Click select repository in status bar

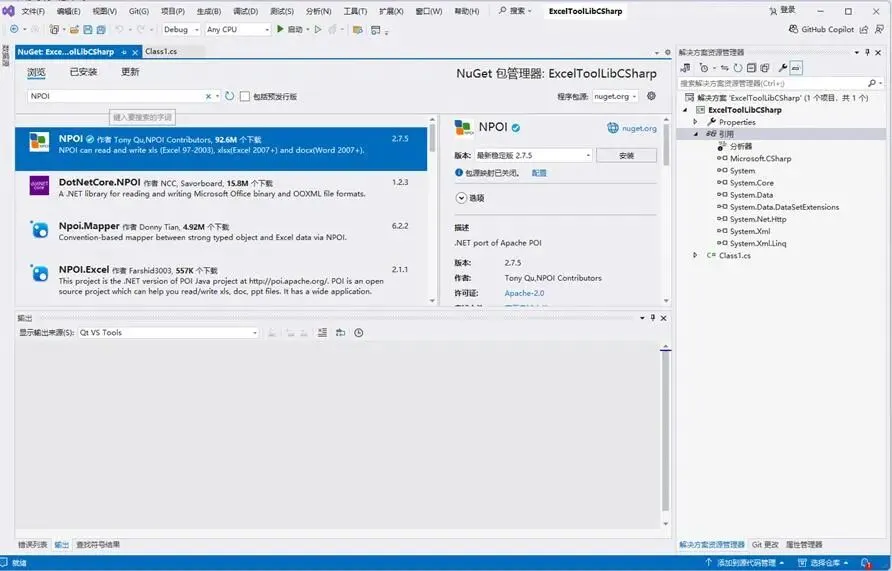click(823, 562)
